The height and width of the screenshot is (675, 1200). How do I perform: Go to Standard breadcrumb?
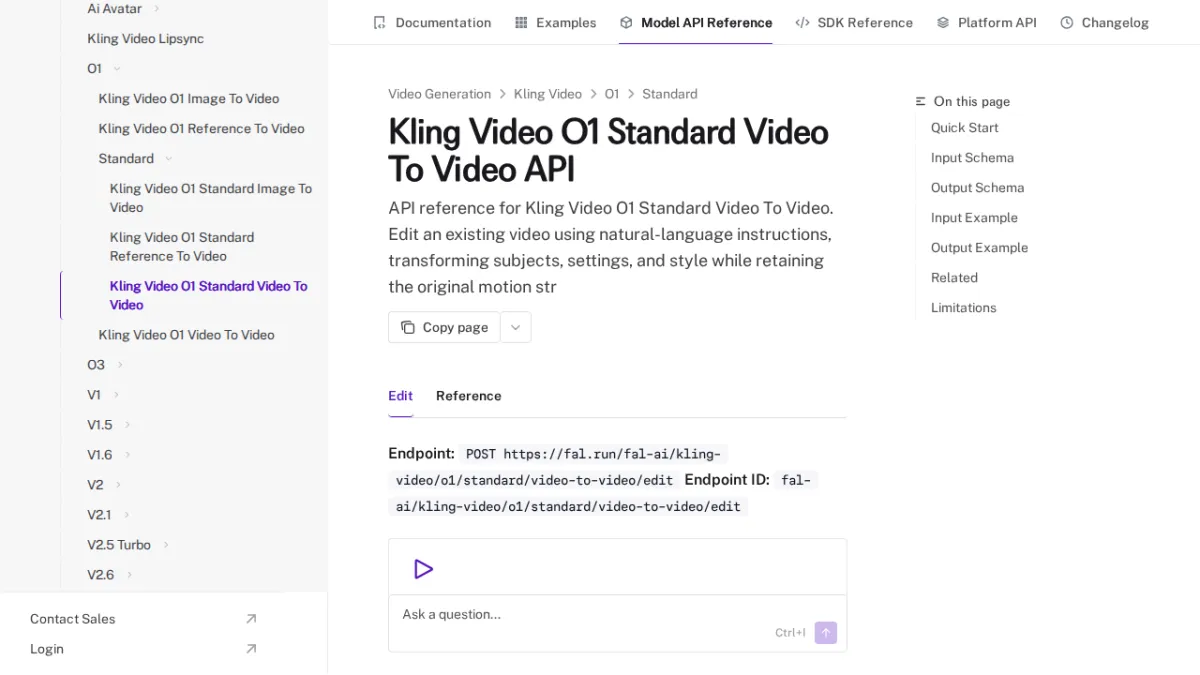[x=670, y=94]
